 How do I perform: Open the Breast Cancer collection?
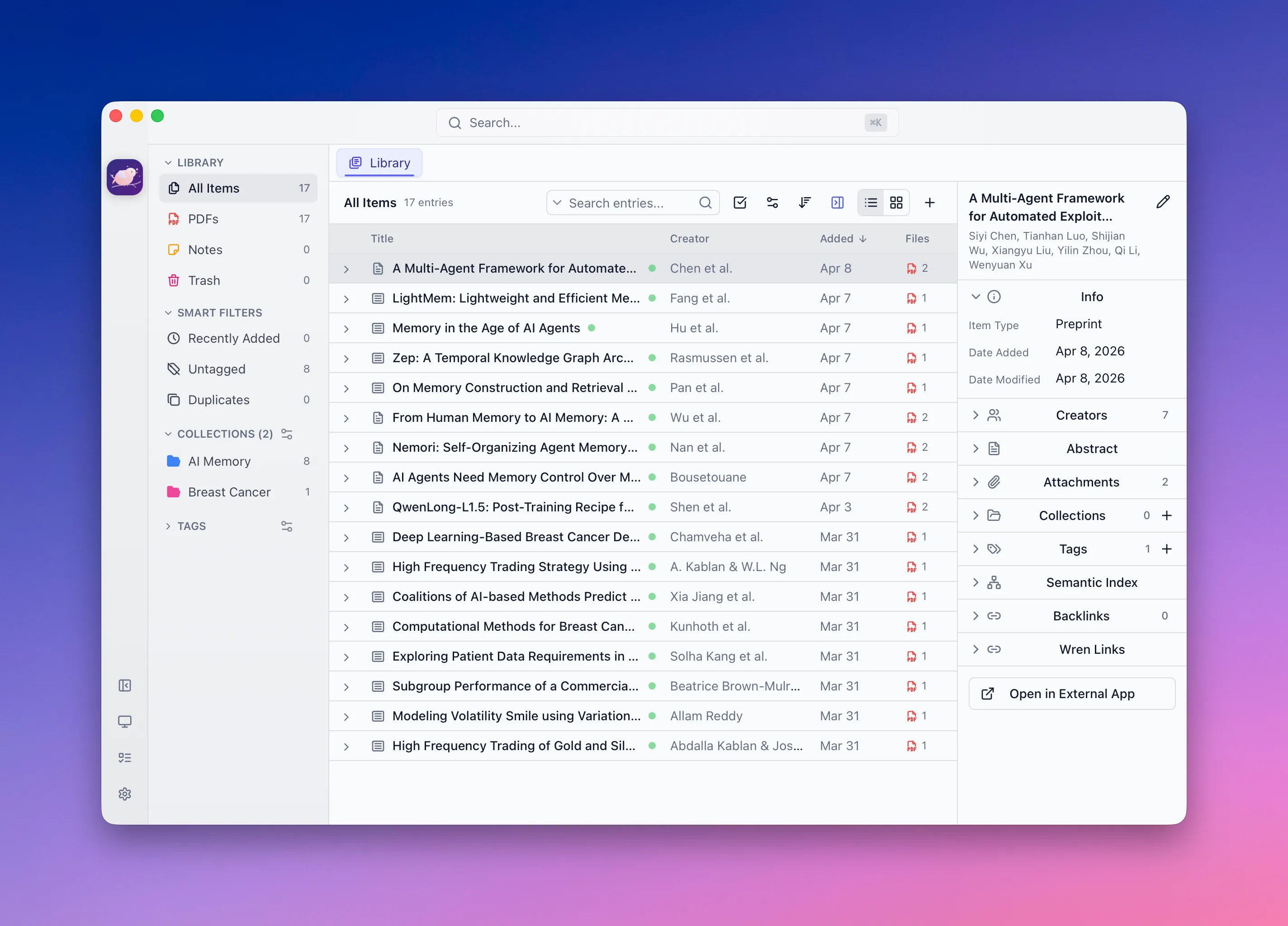click(238, 492)
